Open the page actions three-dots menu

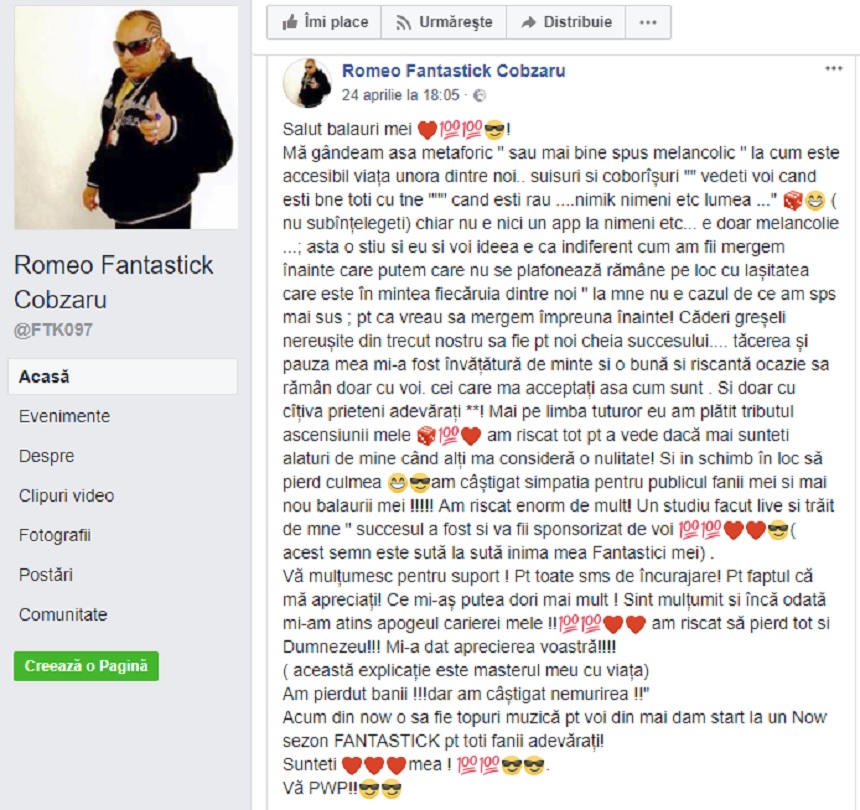648,22
